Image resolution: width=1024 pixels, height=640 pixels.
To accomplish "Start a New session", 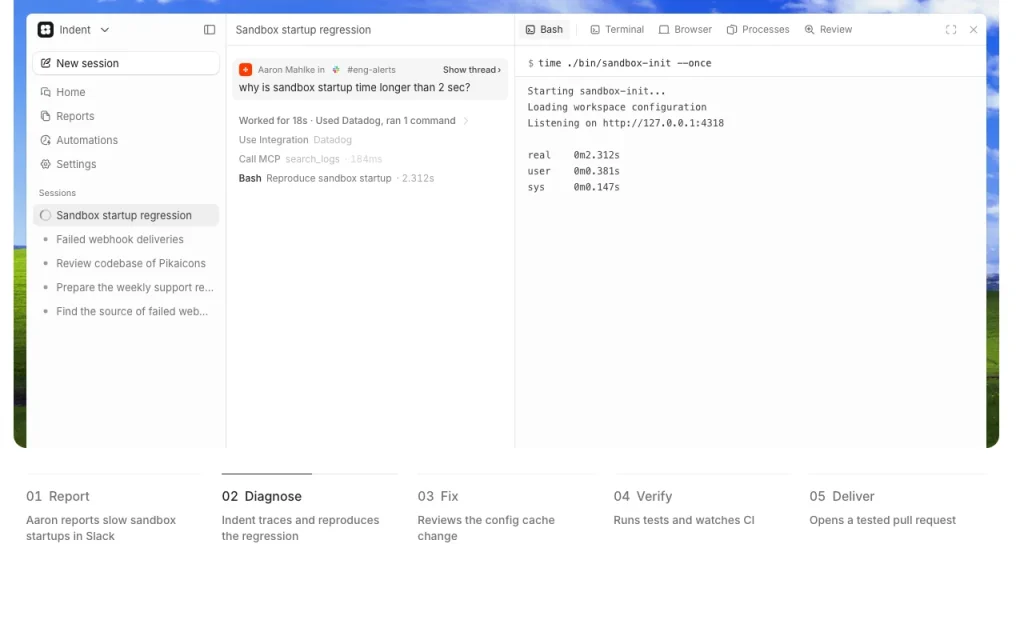I will [x=126, y=63].
